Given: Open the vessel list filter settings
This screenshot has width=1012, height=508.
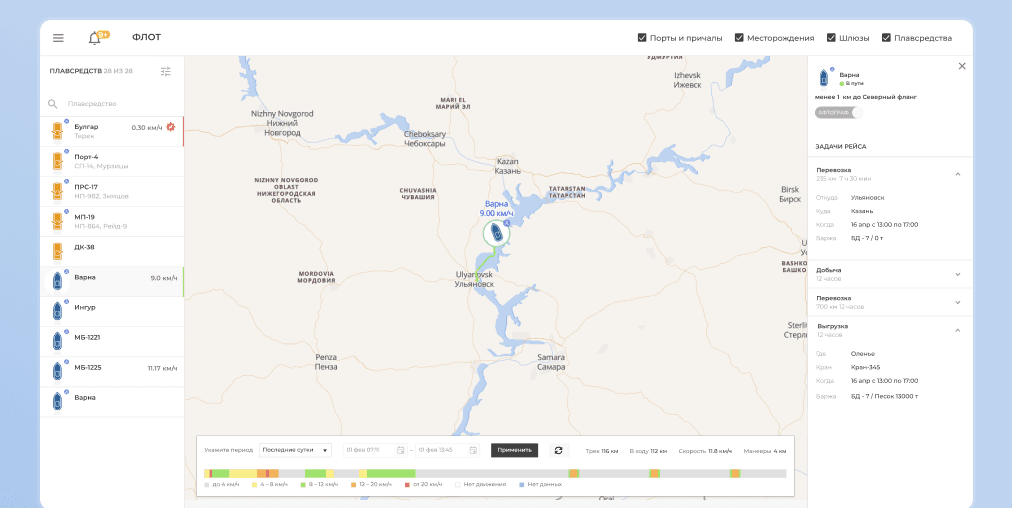Looking at the screenshot, I should (x=166, y=71).
